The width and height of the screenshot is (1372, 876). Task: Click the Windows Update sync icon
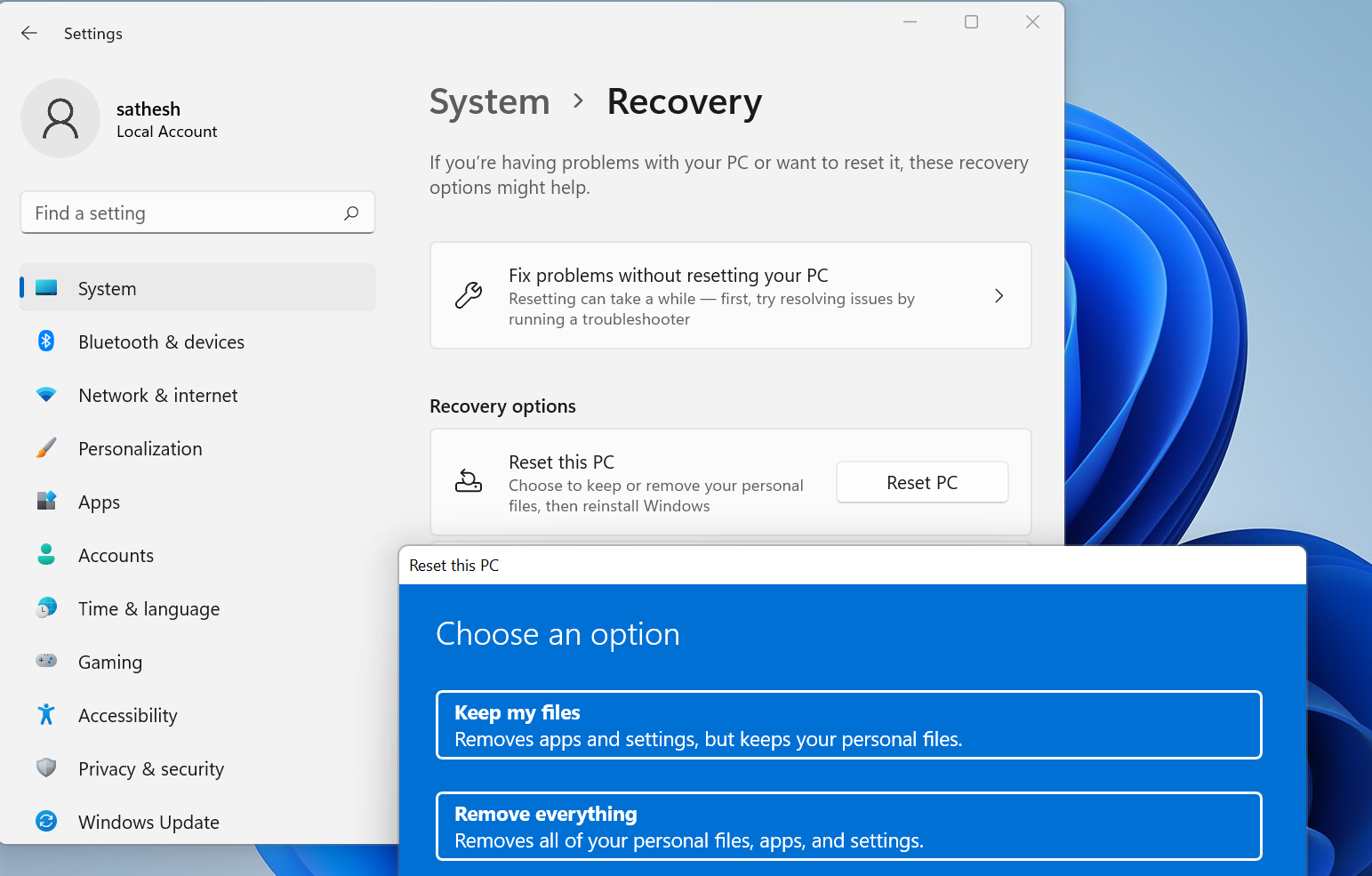(46, 821)
